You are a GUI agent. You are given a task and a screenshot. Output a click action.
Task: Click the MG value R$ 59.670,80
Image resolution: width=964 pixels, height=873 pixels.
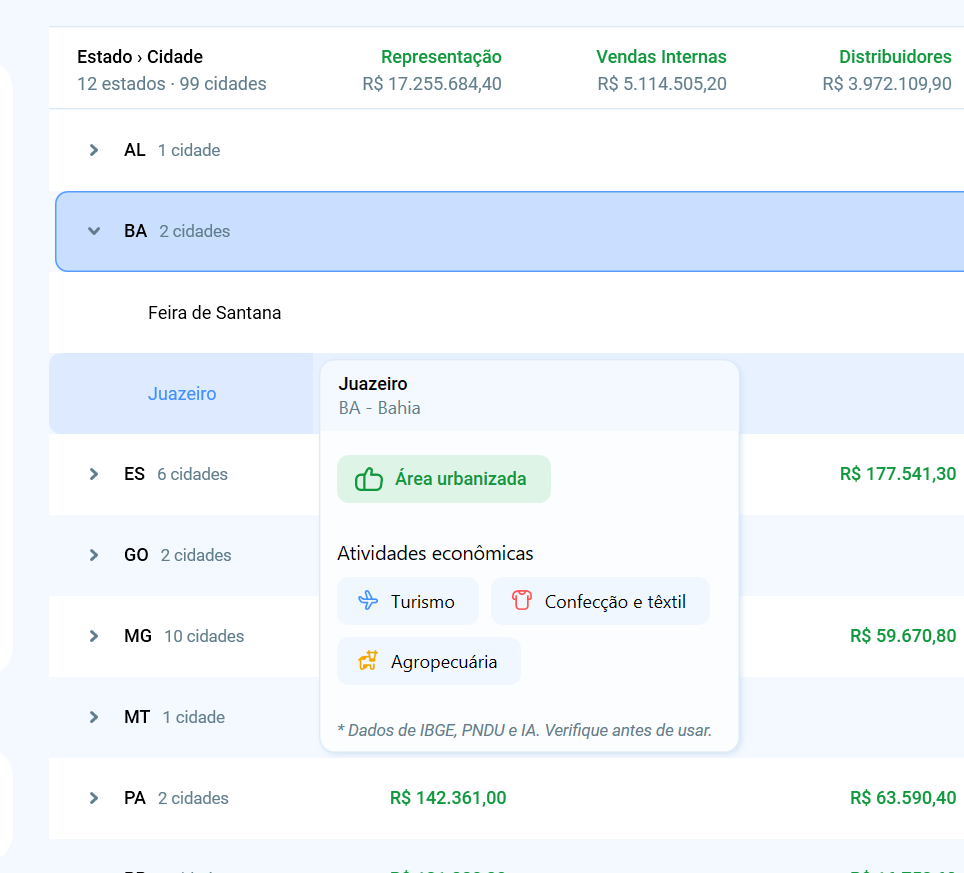pos(903,636)
